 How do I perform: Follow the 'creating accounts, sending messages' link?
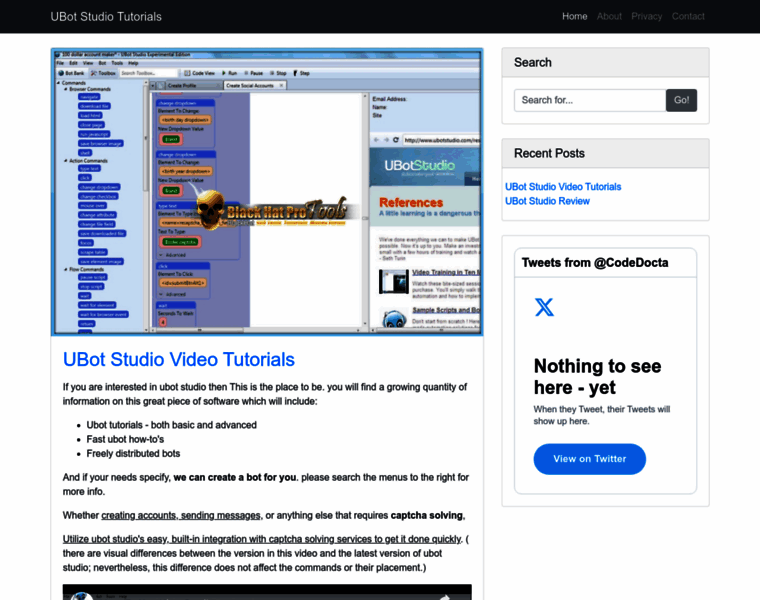tap(181, 516)
